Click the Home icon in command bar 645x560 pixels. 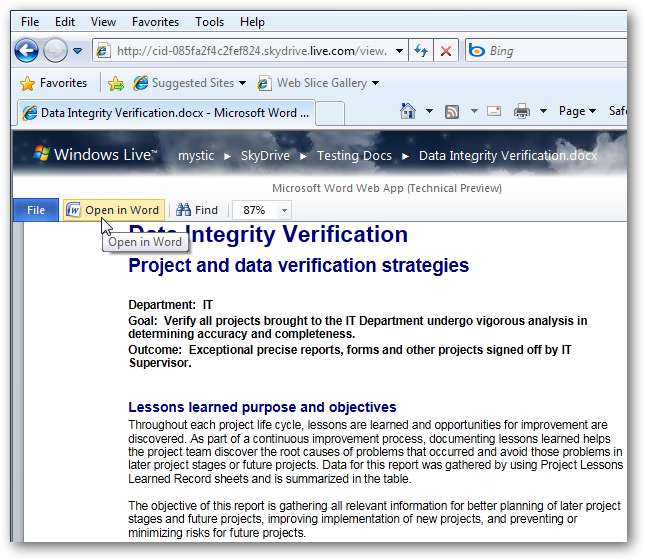[x=408, y=111]
